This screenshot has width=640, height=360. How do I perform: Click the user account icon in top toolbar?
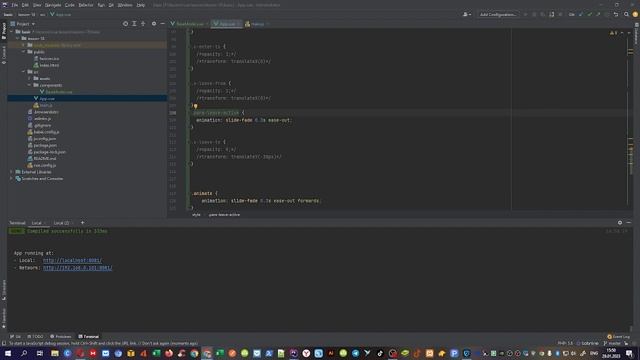[x=467, y=14]
